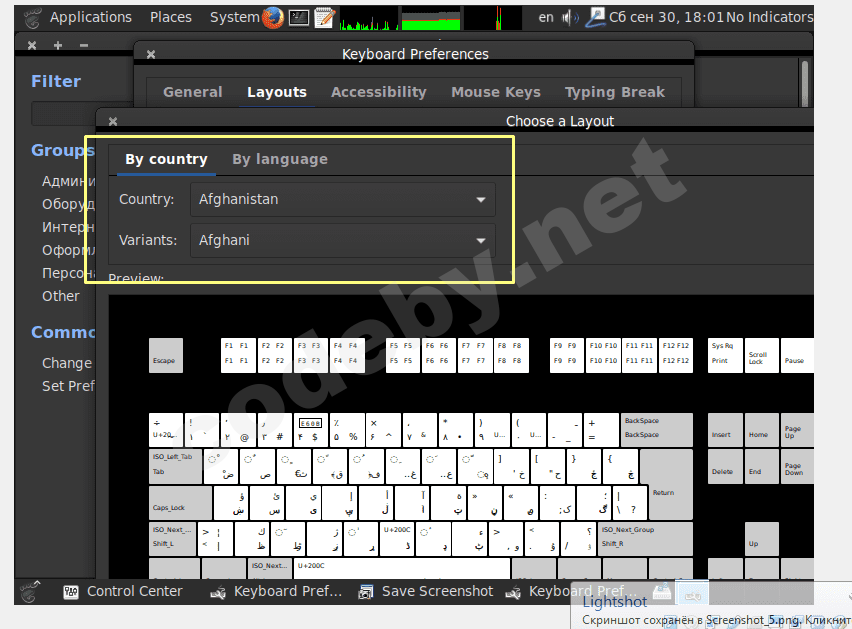852x629 pixels.
Task: Open the Applications menu
Action: pos(91,17)
